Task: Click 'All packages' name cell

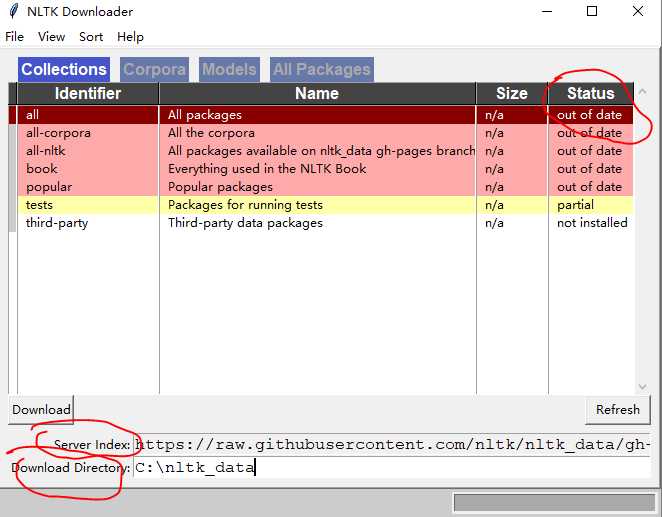Action: (317, 115)
